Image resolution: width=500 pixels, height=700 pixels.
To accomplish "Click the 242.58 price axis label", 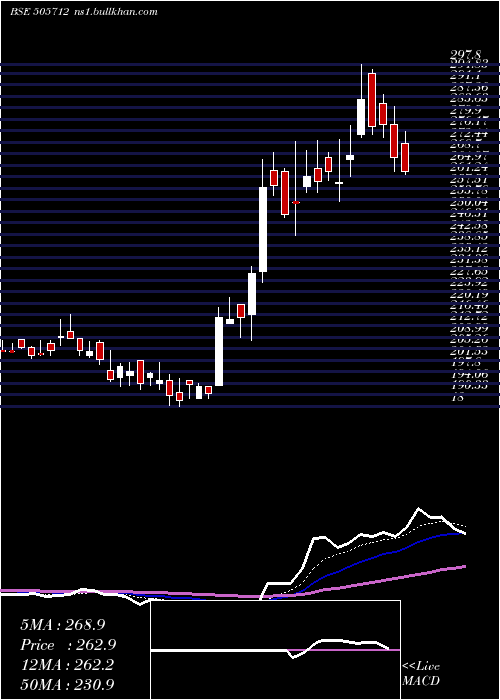I will 470,225.
